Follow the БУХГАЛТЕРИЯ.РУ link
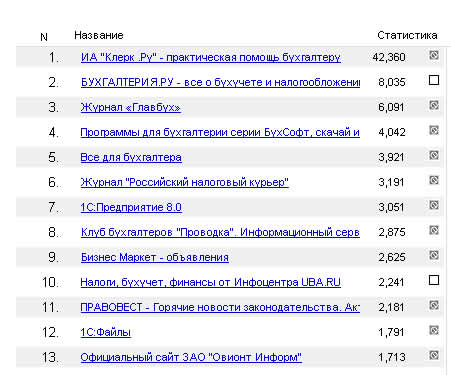This screenshot has width=451, height=375. 220,82
